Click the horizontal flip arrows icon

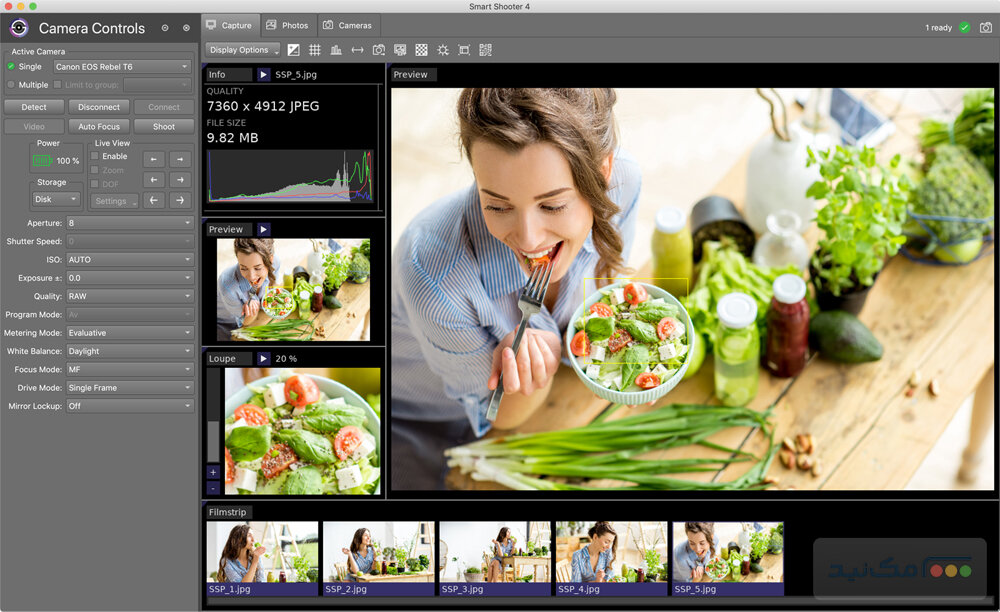(357, 50)
